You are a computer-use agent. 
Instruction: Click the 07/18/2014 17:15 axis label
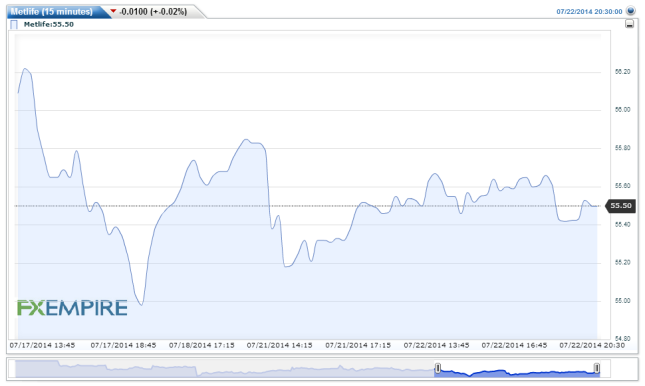202,345
